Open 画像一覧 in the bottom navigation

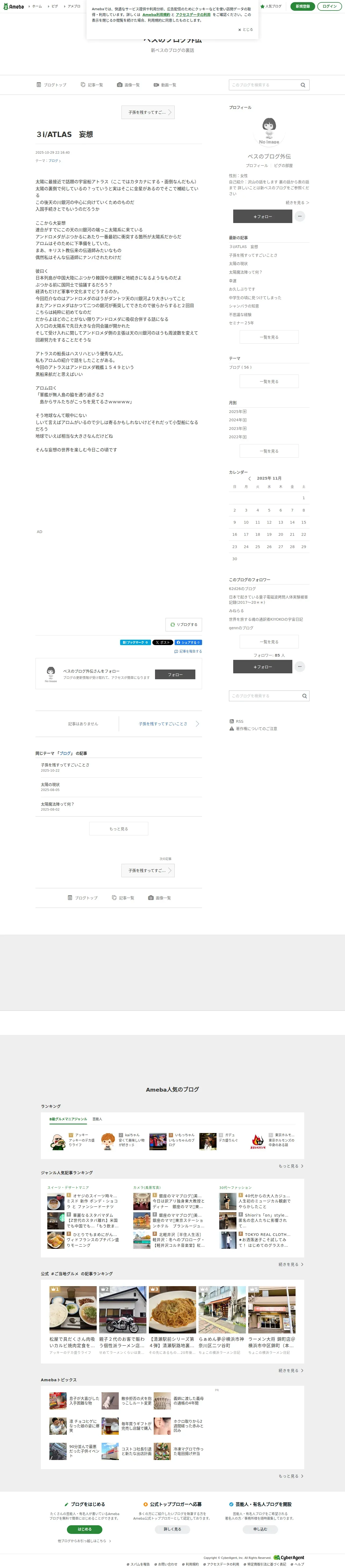click(159, 898)
